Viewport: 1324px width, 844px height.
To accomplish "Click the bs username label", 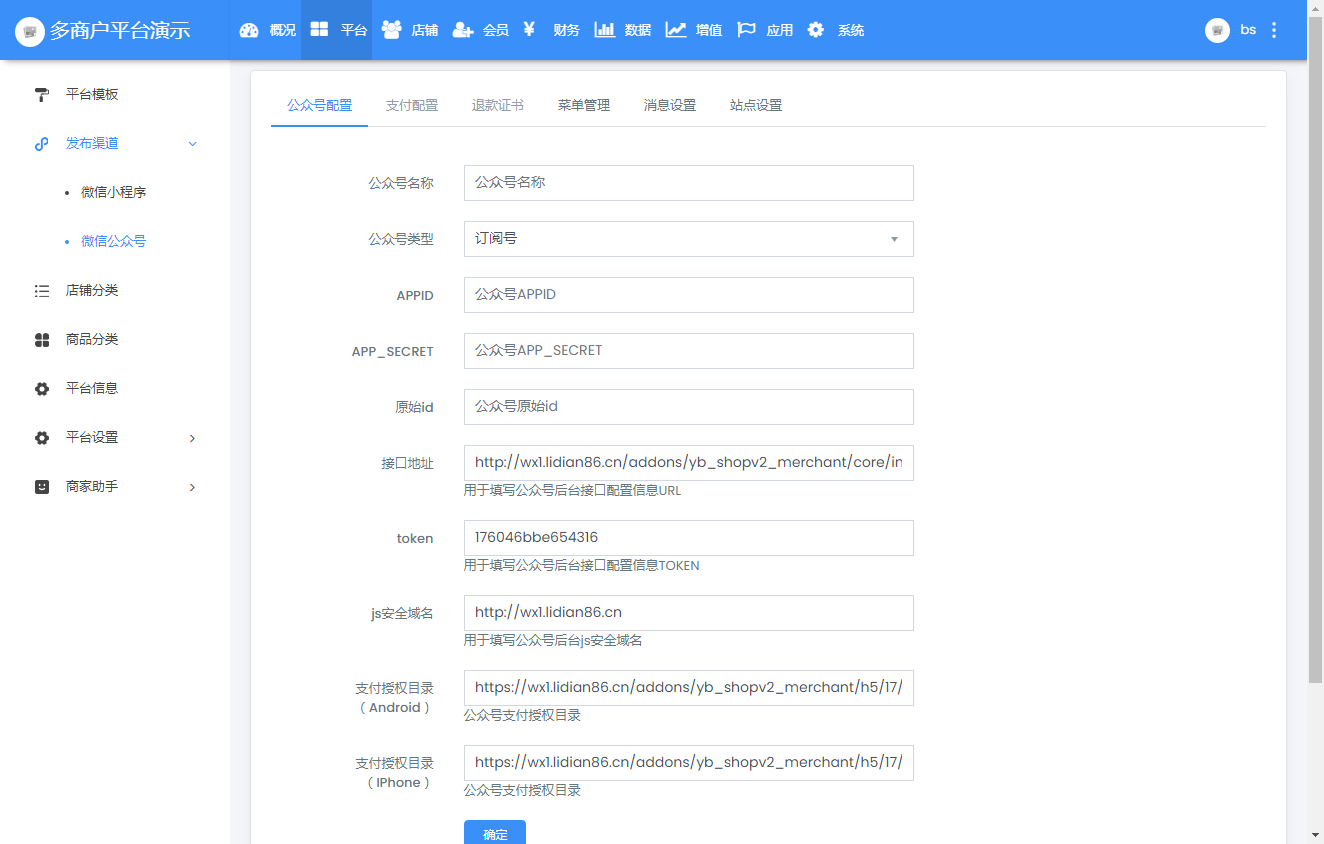I will click(x=1248, y=30).
